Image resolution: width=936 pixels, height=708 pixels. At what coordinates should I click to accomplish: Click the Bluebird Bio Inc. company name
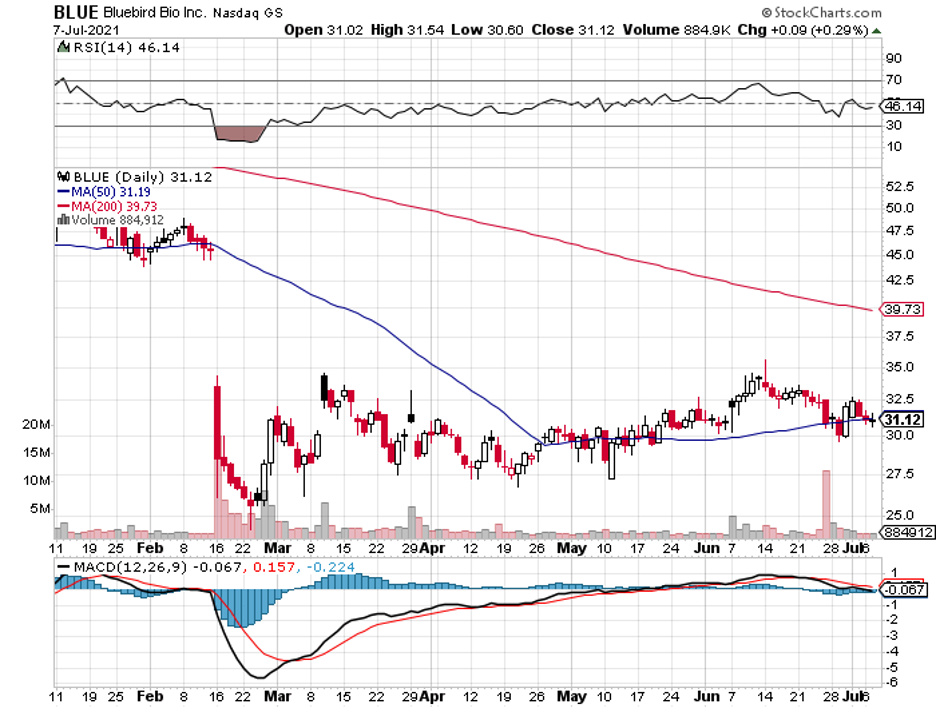155,12
